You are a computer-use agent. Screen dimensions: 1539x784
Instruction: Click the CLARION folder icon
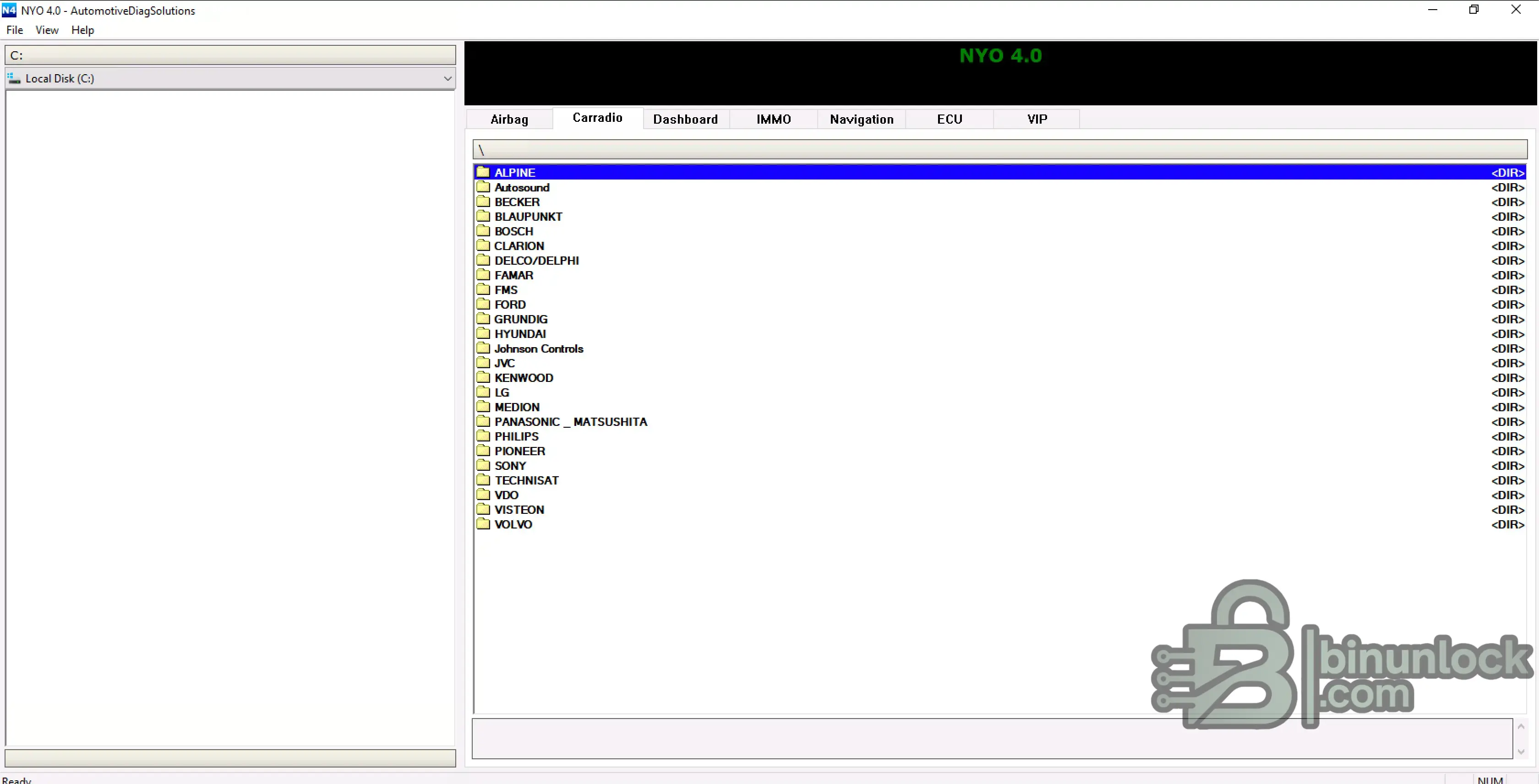click(483, 245)
